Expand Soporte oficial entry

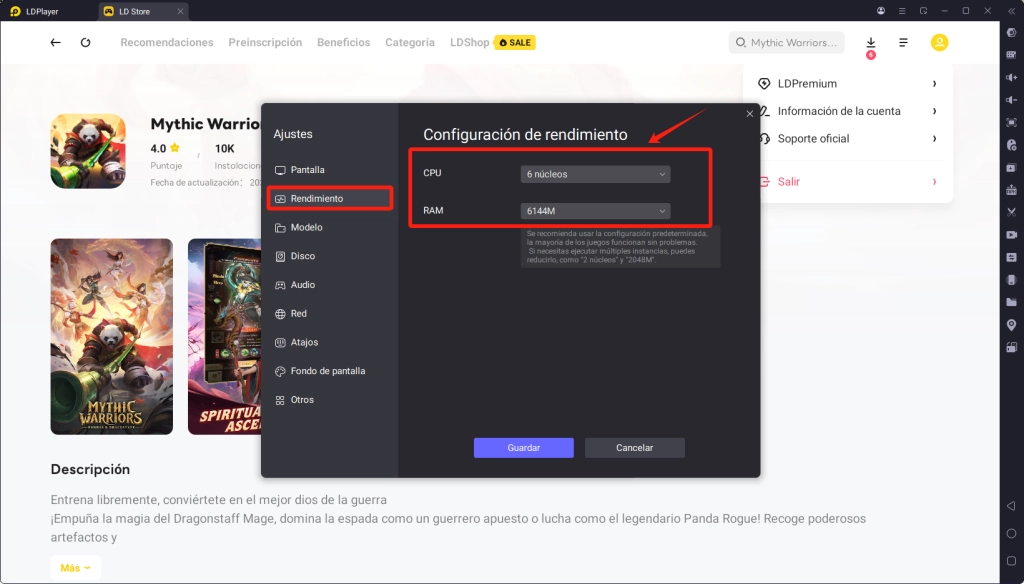pyautogui.click(x=847, y=138)
